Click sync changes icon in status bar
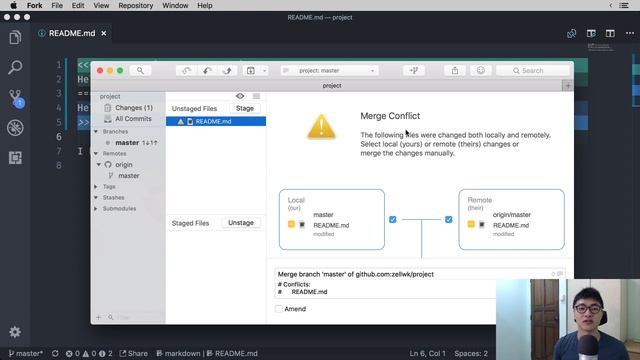This screenshot has height=360, width=640. 55,353
